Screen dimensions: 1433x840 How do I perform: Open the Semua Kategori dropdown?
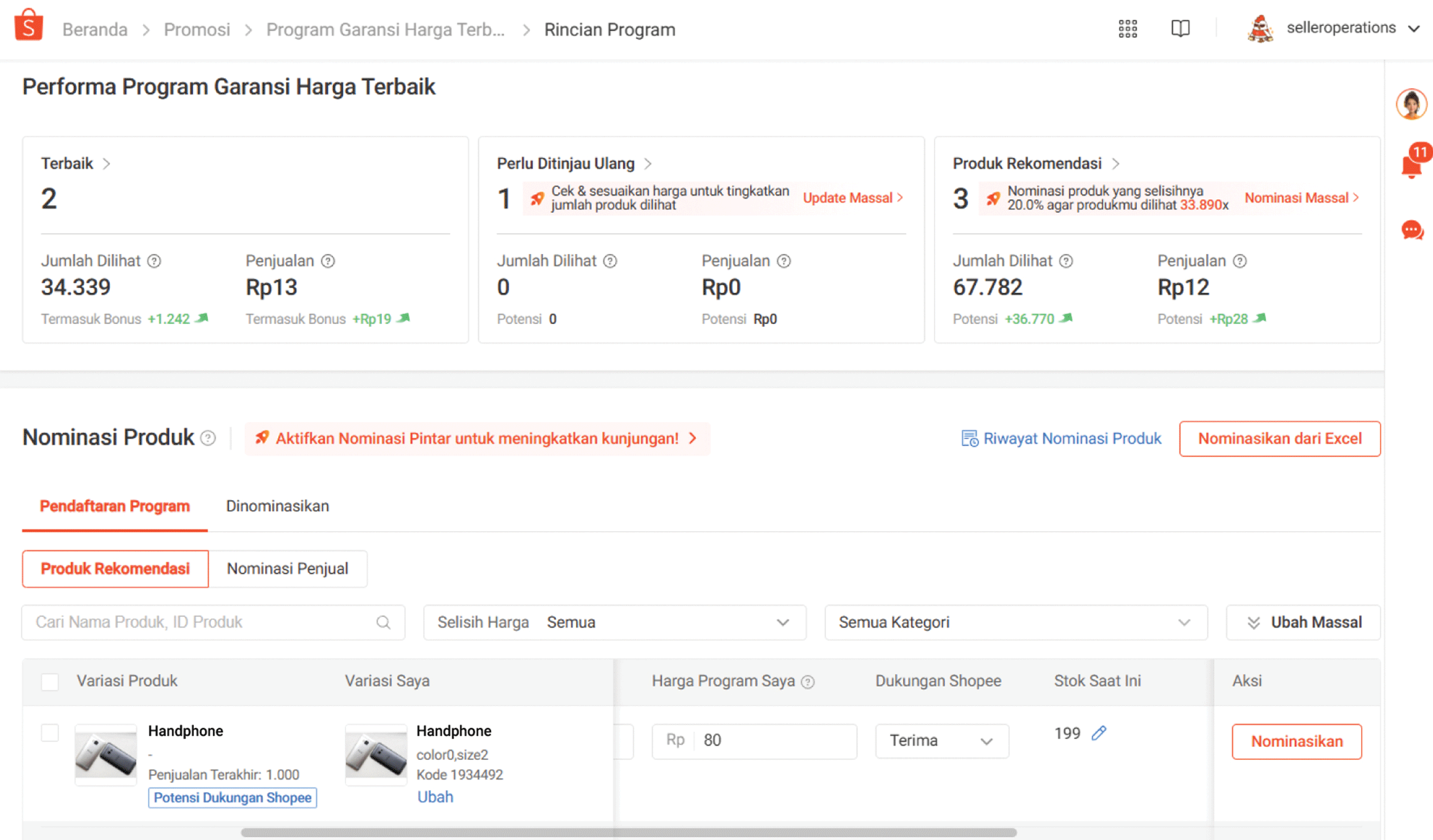coord(1016,623)
